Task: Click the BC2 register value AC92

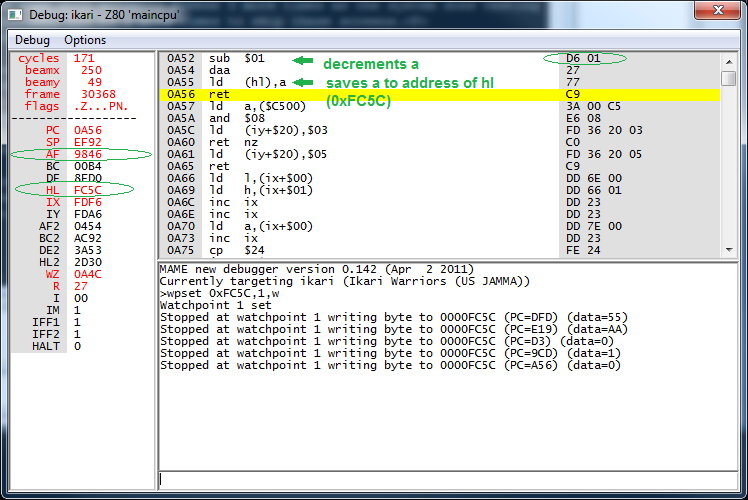Action: click(88, 238)
